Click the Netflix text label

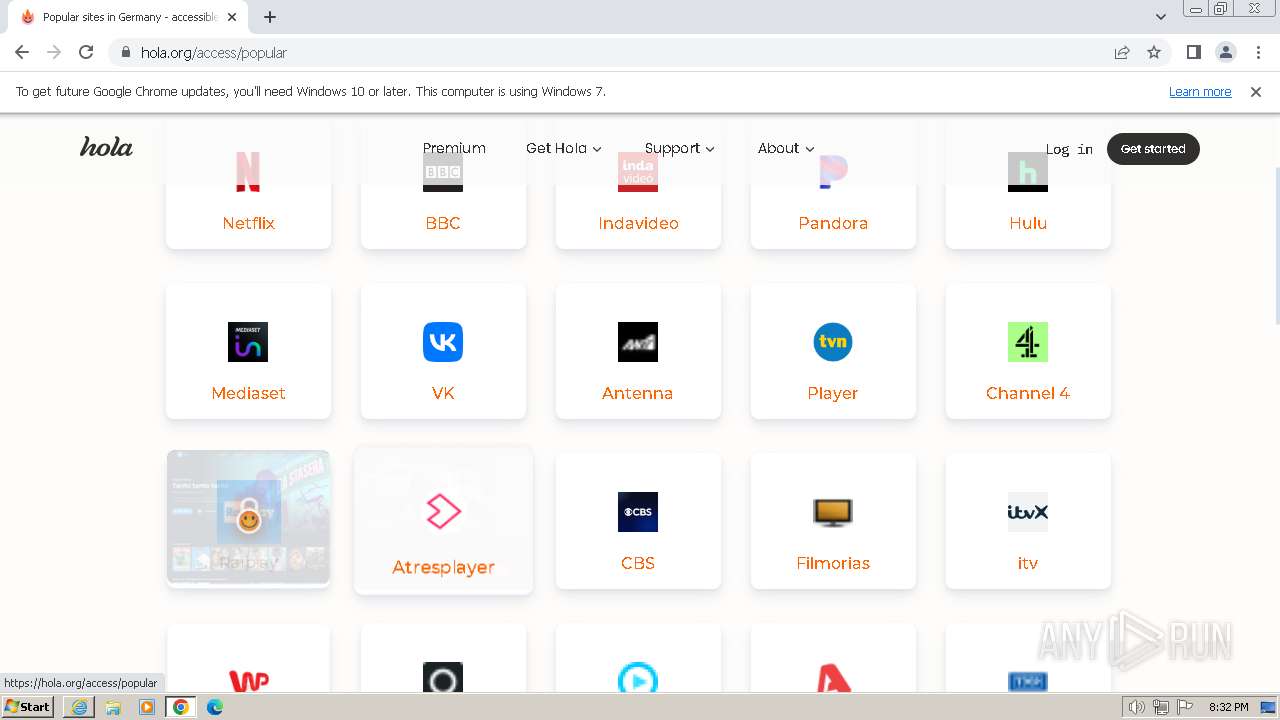(248, 223)
